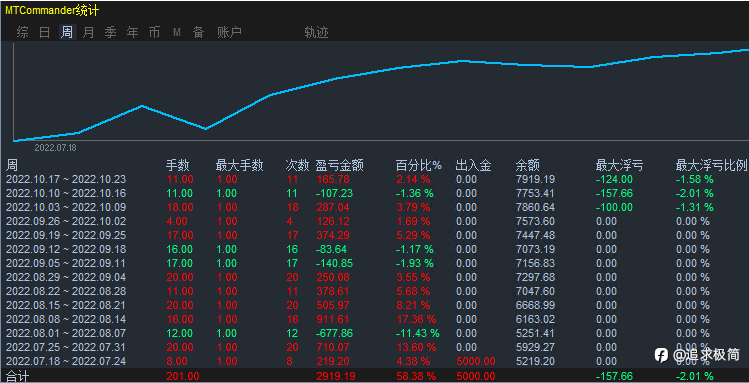Click the 最大浮亏比例 column header
The image size is (749, 383).
pos(711,166)
